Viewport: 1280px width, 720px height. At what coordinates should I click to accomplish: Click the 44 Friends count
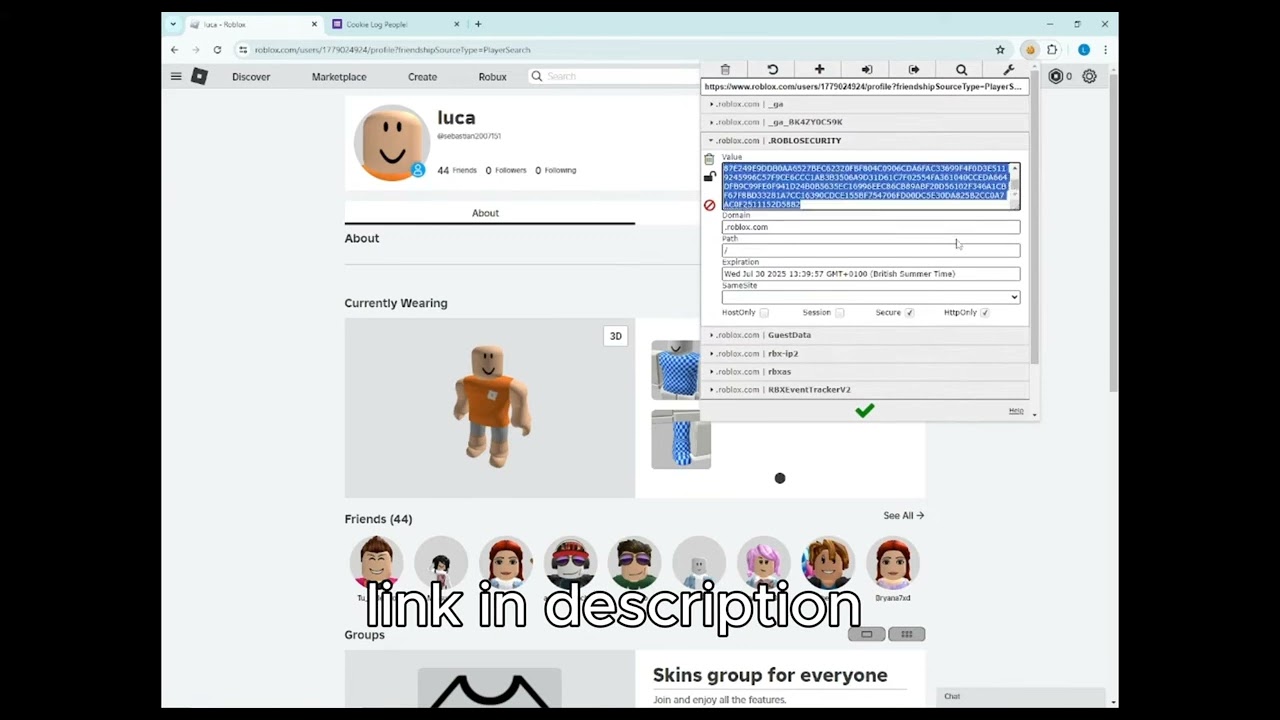point(457,170)
